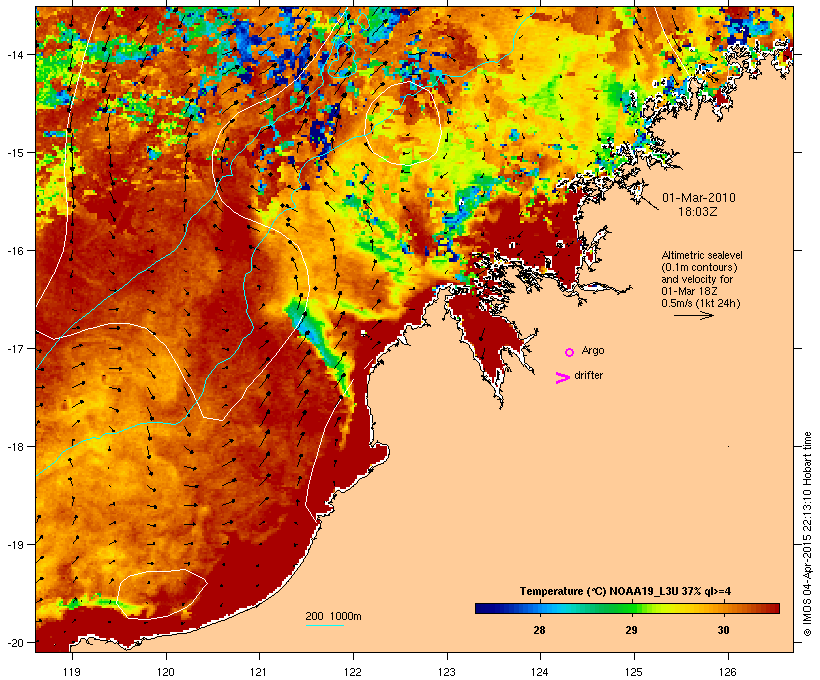Click the magenta drifter arrowhead legend symbol

point(563,378)
